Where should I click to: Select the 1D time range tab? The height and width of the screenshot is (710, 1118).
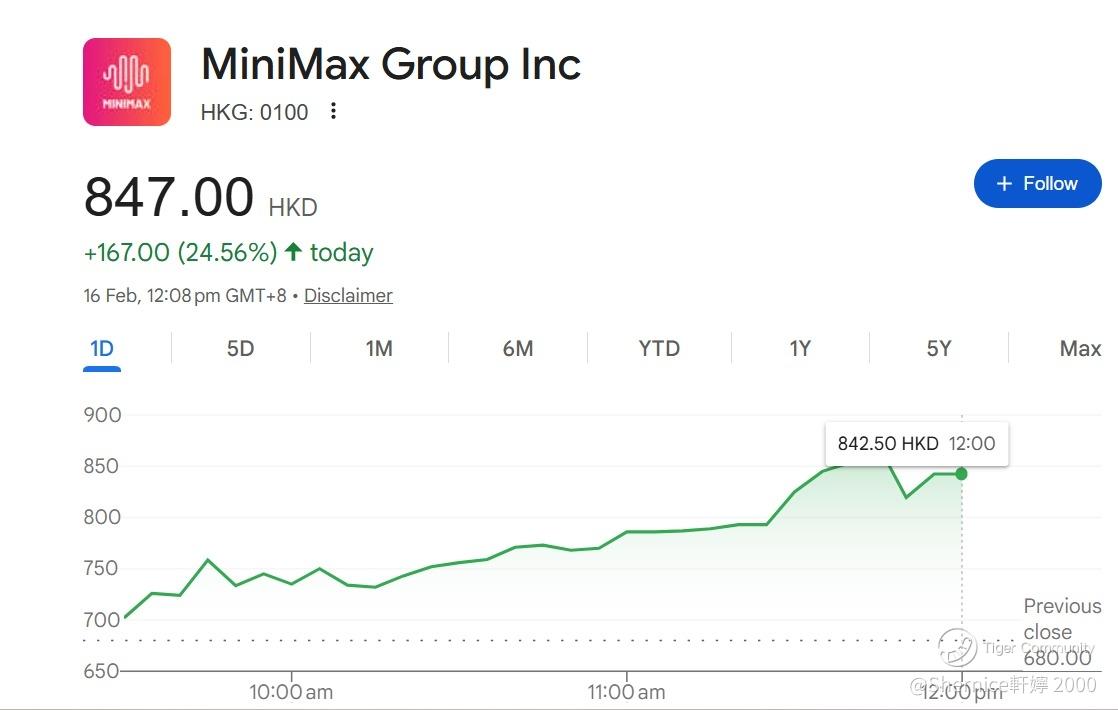point(102,349)
